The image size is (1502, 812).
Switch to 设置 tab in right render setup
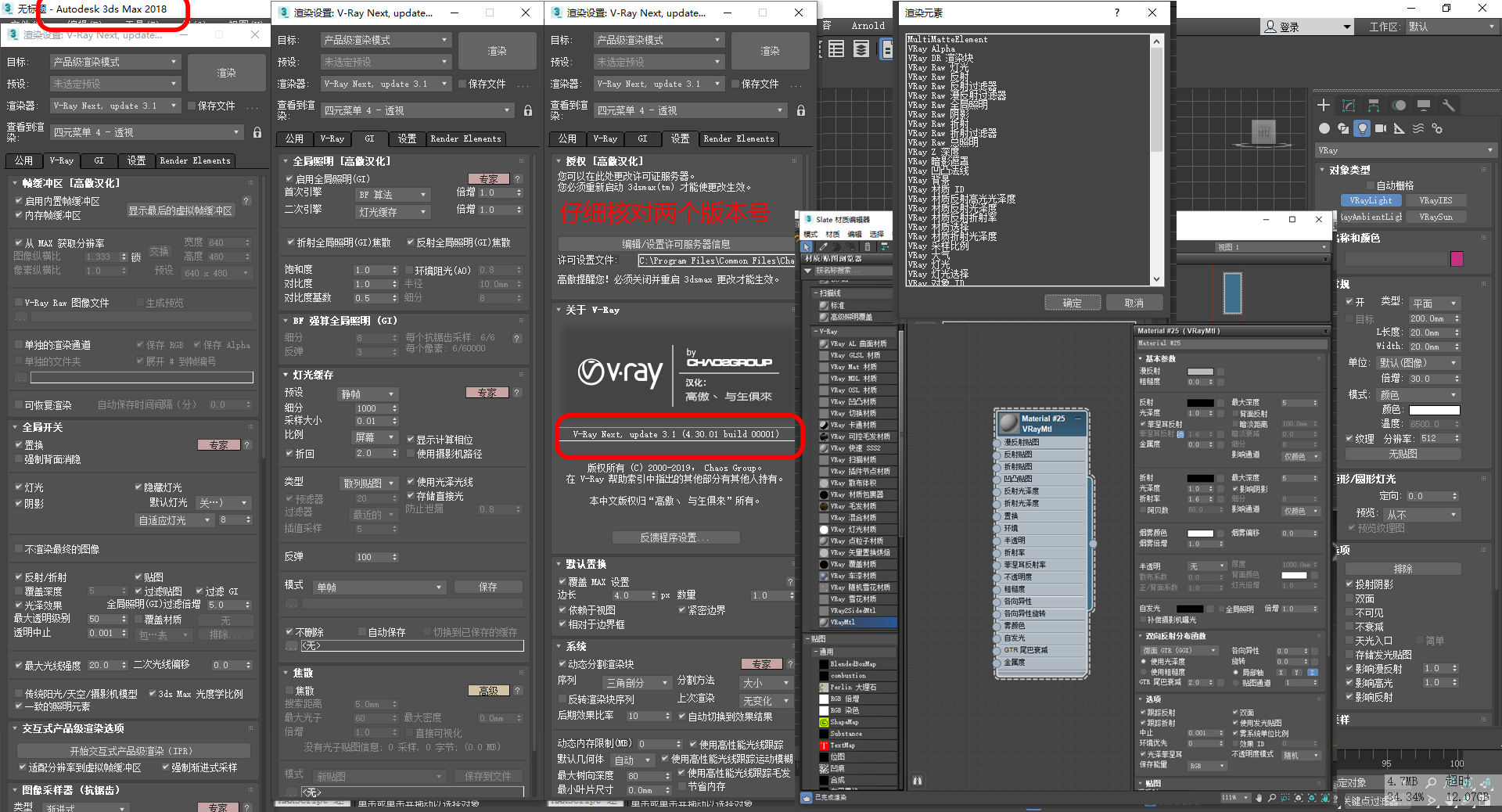(680, 138)
